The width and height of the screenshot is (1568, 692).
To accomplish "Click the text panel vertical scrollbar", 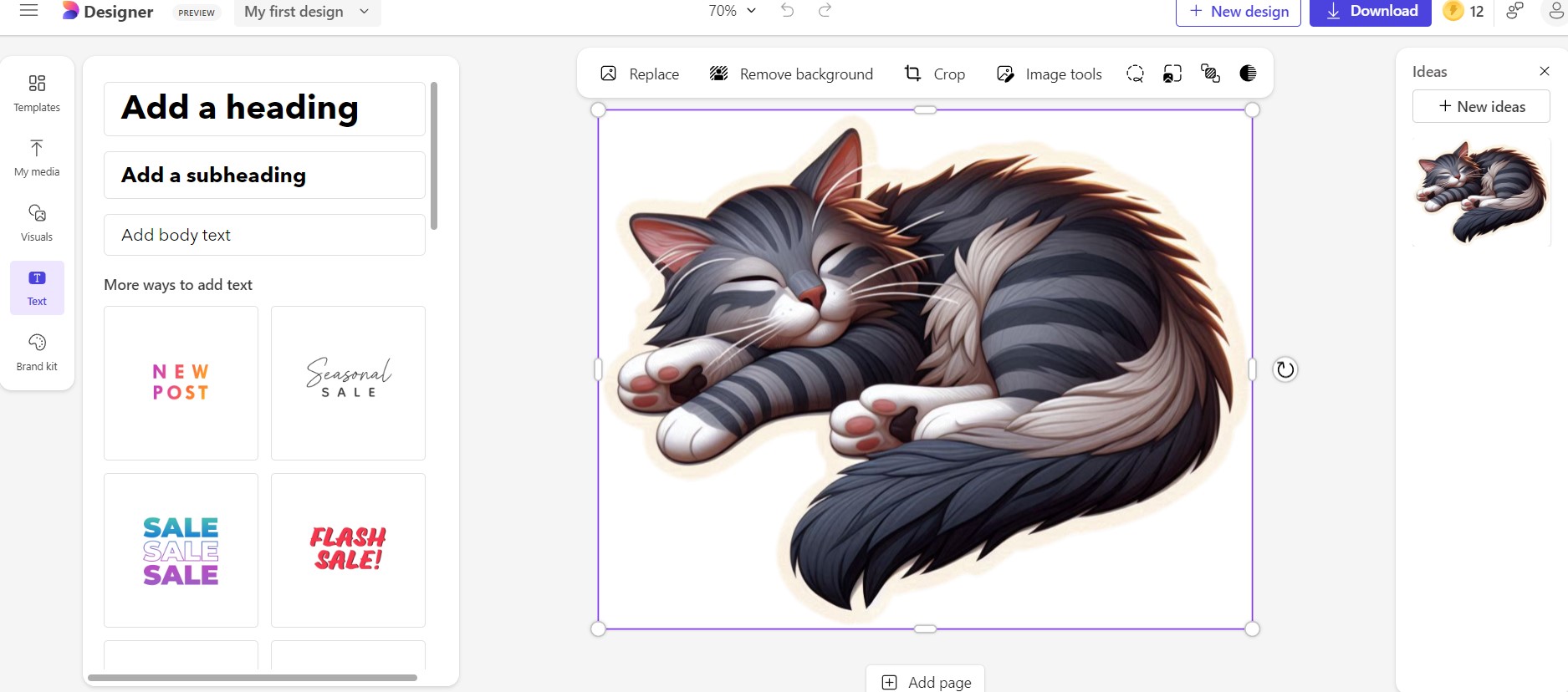I will 433,155.
